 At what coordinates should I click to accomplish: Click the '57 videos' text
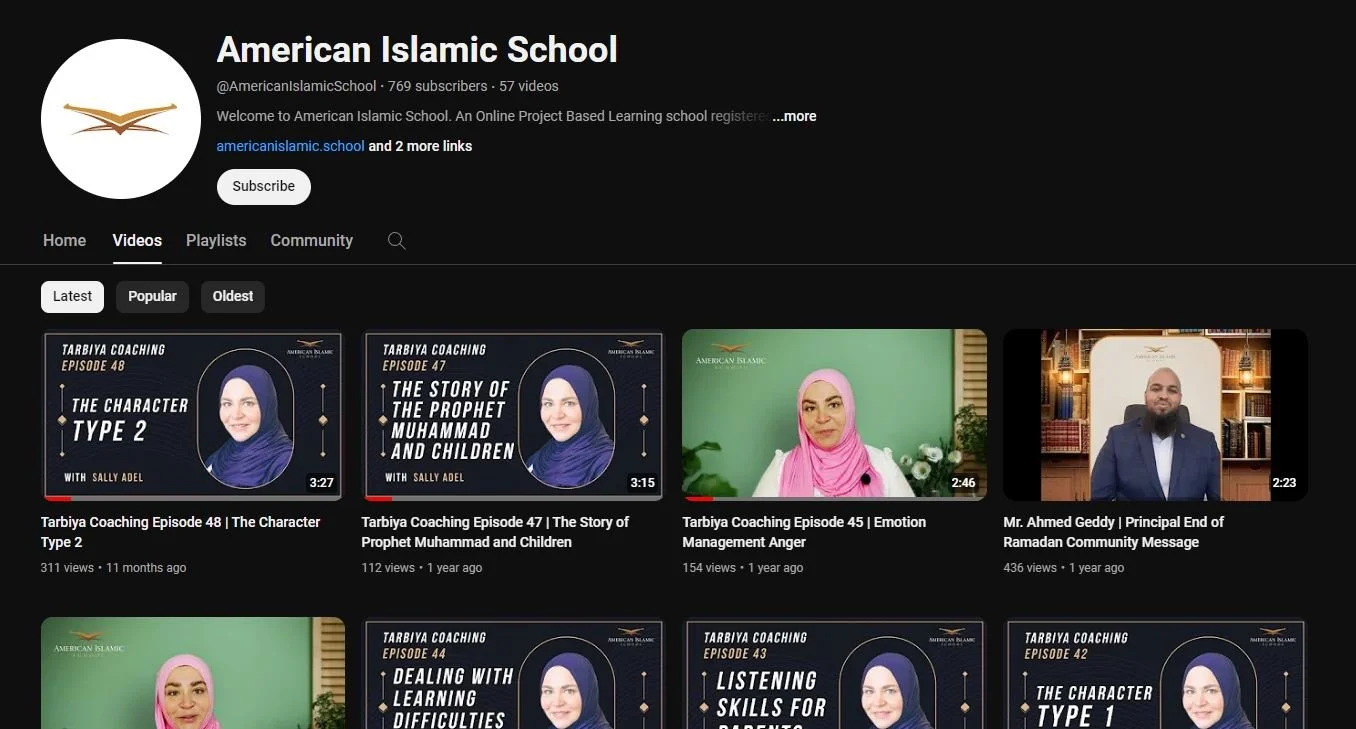[x=529, y=87]
